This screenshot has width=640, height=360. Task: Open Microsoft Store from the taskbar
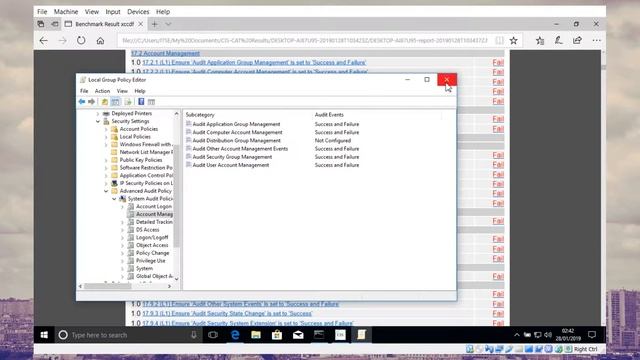[277, 335]
